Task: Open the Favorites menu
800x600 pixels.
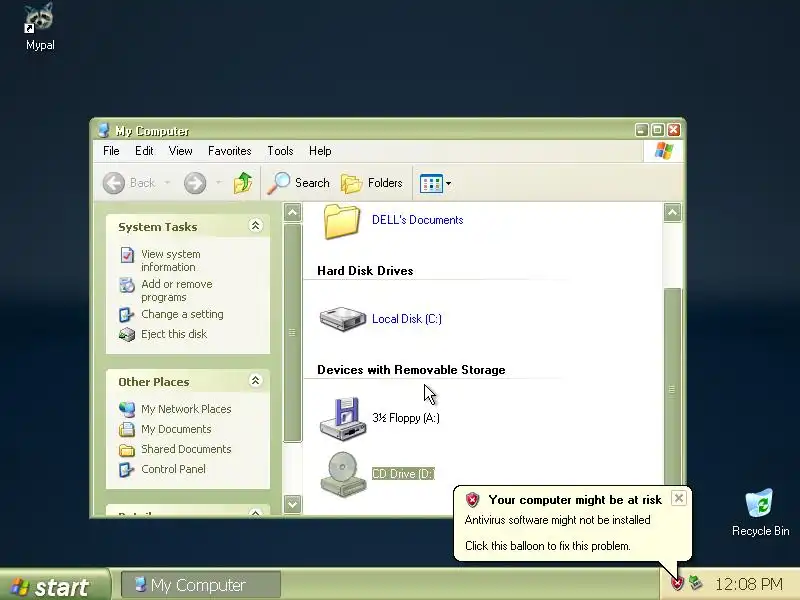Action: (230, 151)
